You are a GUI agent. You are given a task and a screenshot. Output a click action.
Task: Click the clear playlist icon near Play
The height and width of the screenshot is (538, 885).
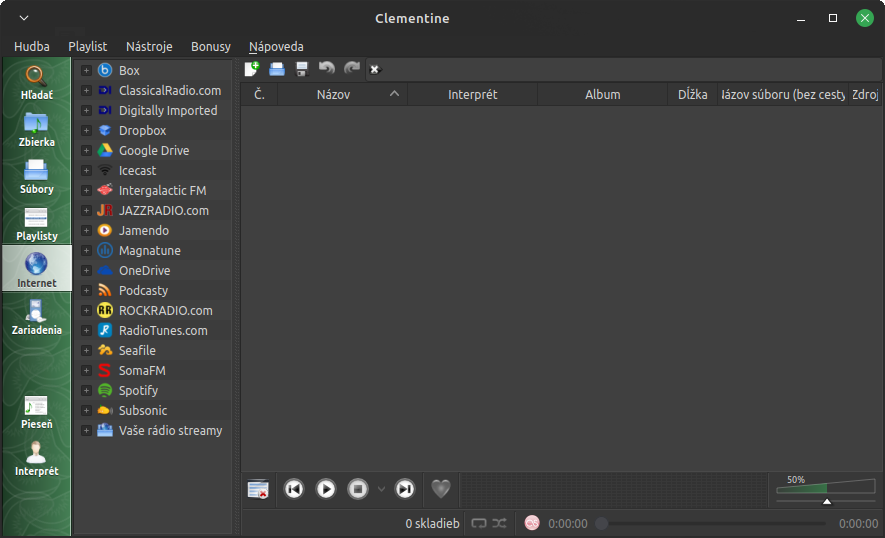click(x=258, y=489)
